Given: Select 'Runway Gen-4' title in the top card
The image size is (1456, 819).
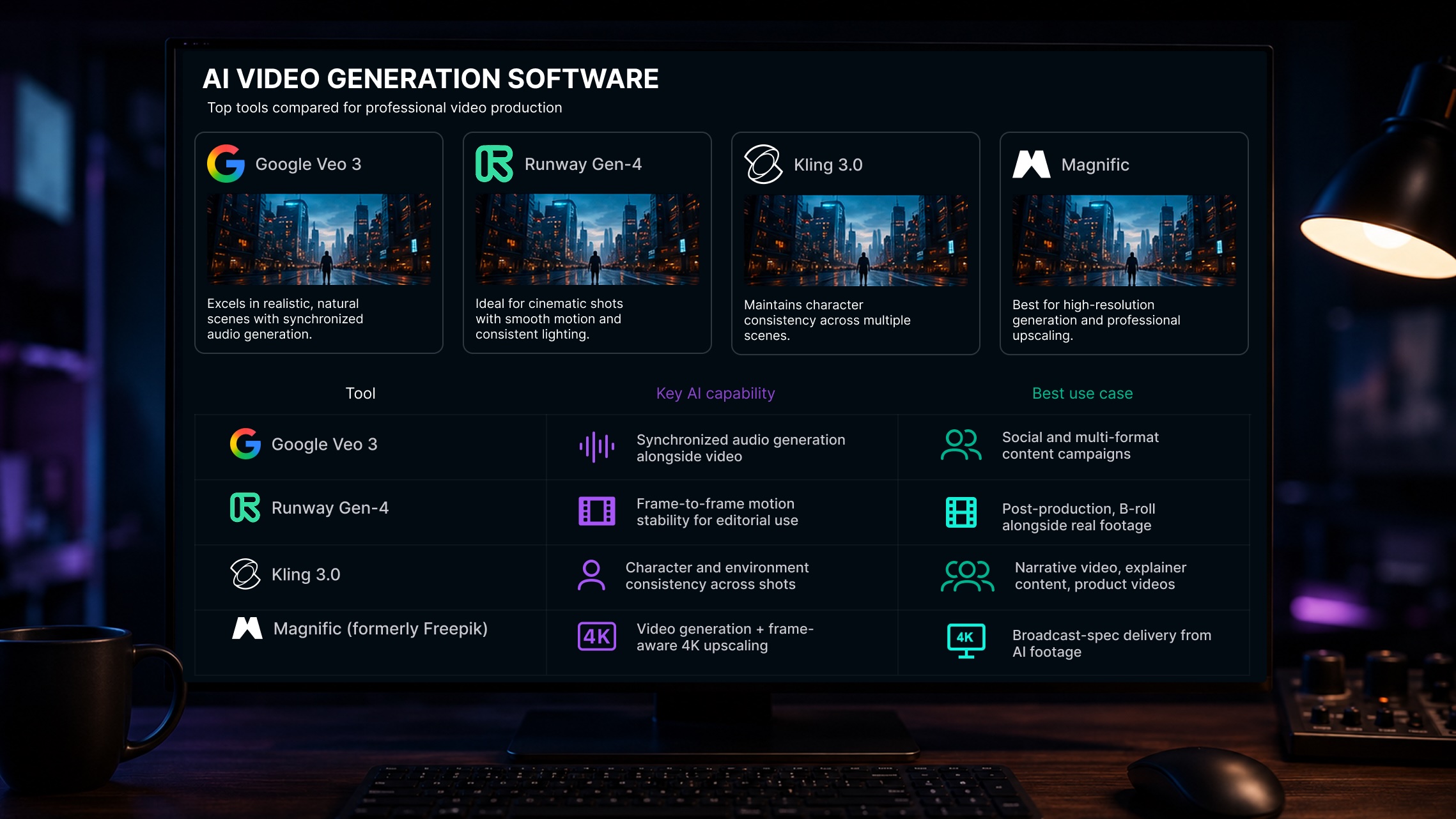Looking at the screenshot, I should (x=583, y=164).
